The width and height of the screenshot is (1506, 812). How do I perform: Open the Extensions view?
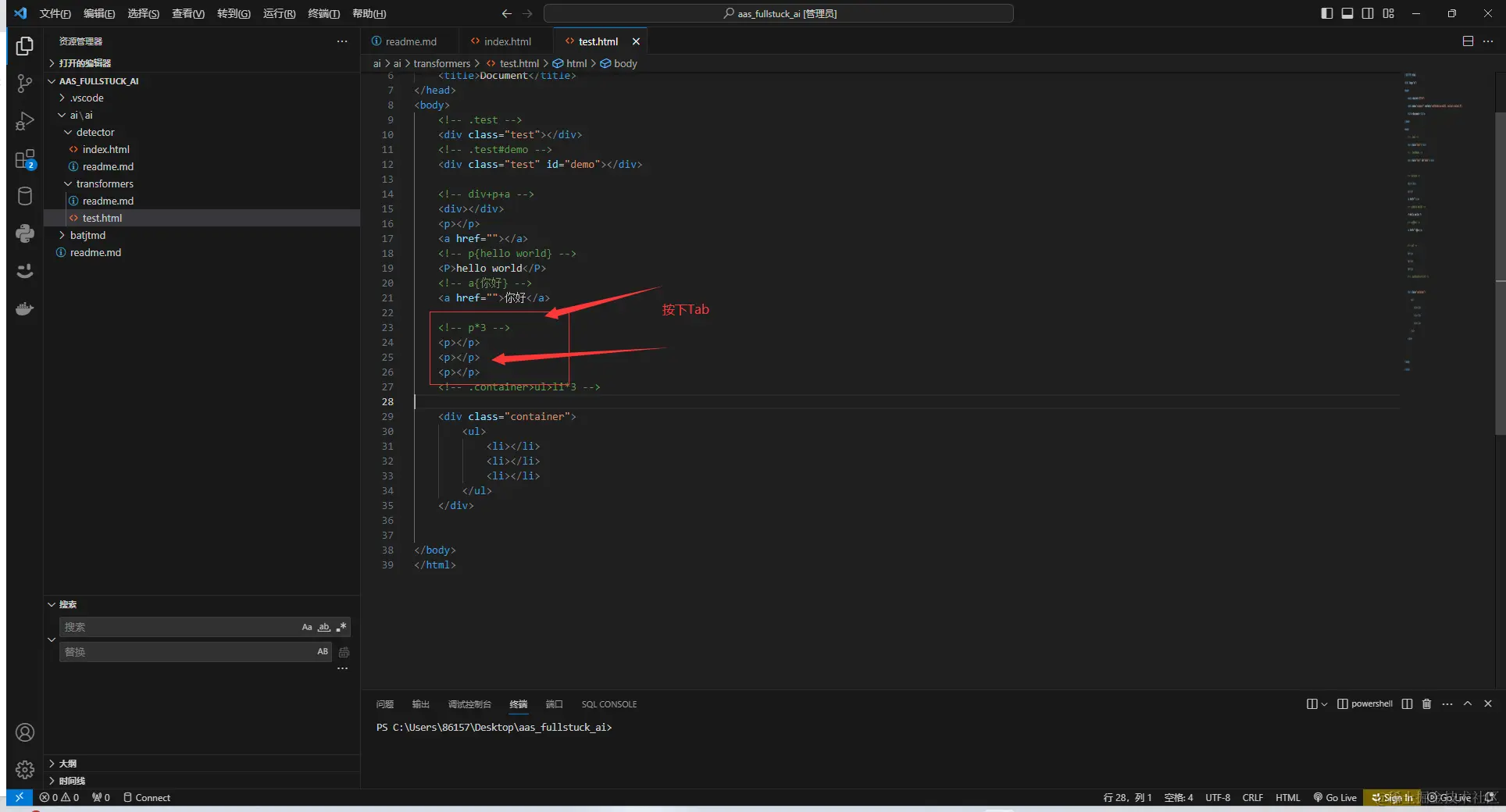point(25,159)
